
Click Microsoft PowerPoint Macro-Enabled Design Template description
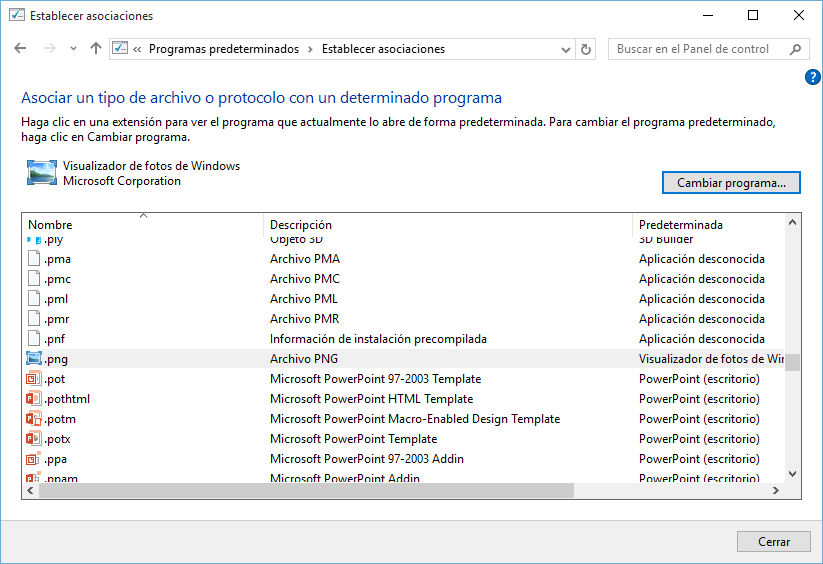415,419
